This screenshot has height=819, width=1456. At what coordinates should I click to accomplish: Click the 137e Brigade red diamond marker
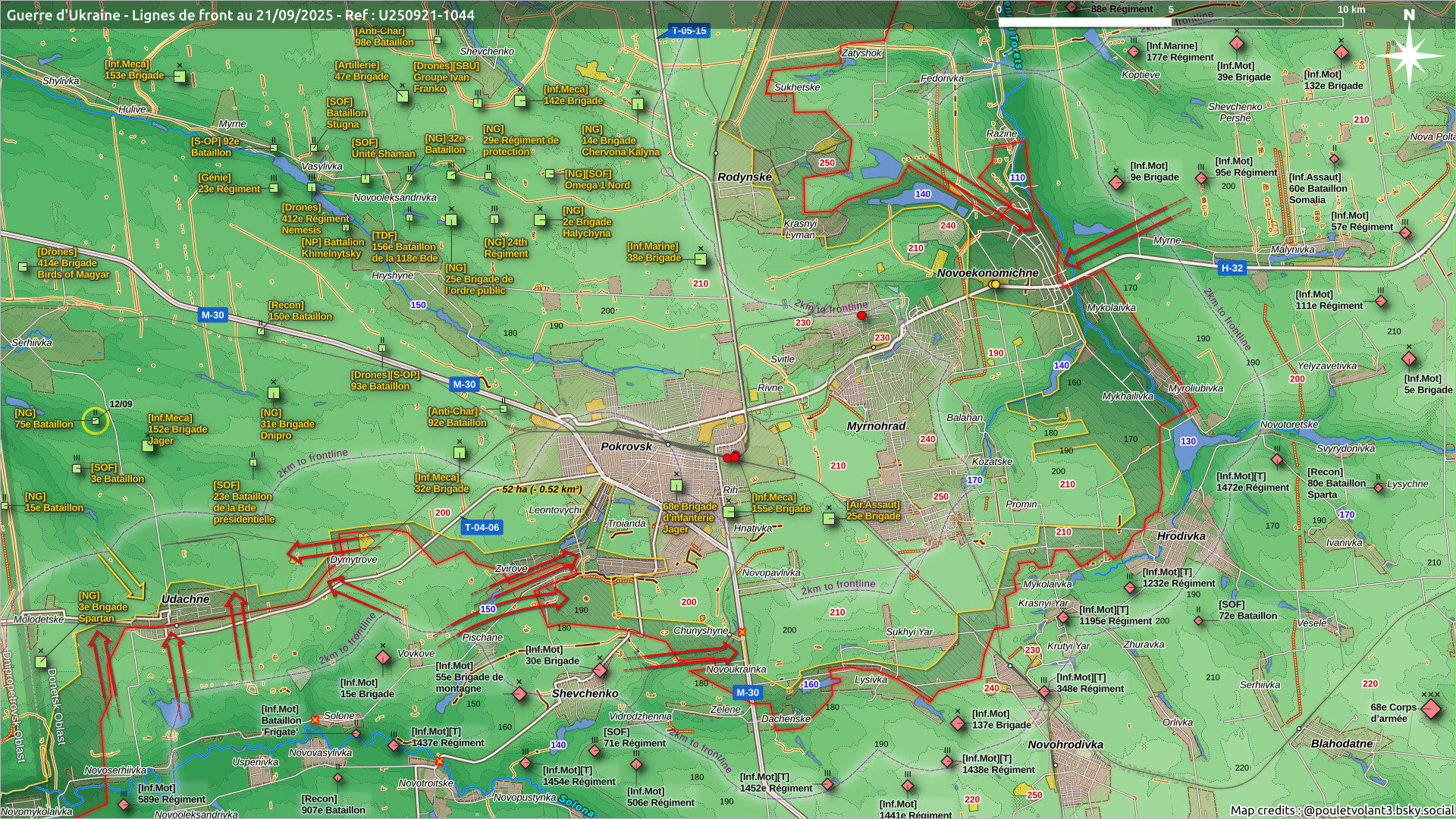pyautogui.click(x=958, y=723)
